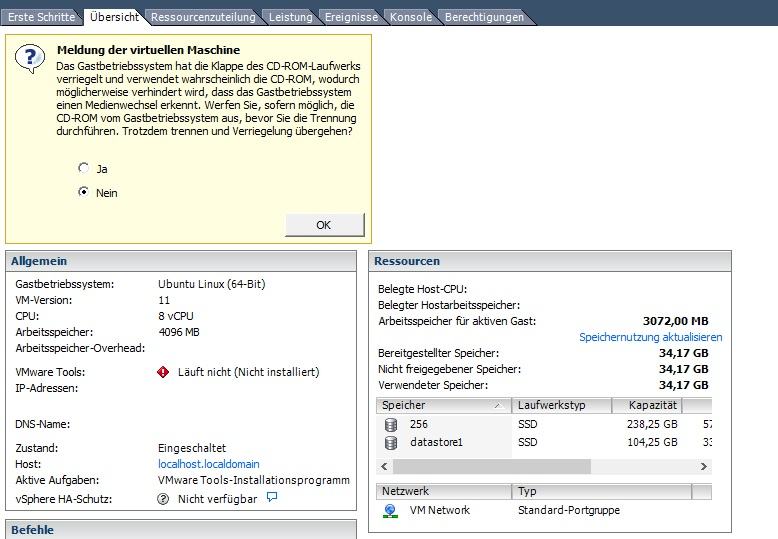Screen dimensions: 778x539
Task: Click the red VMware Tools warning icon
Action: (163, 372)
